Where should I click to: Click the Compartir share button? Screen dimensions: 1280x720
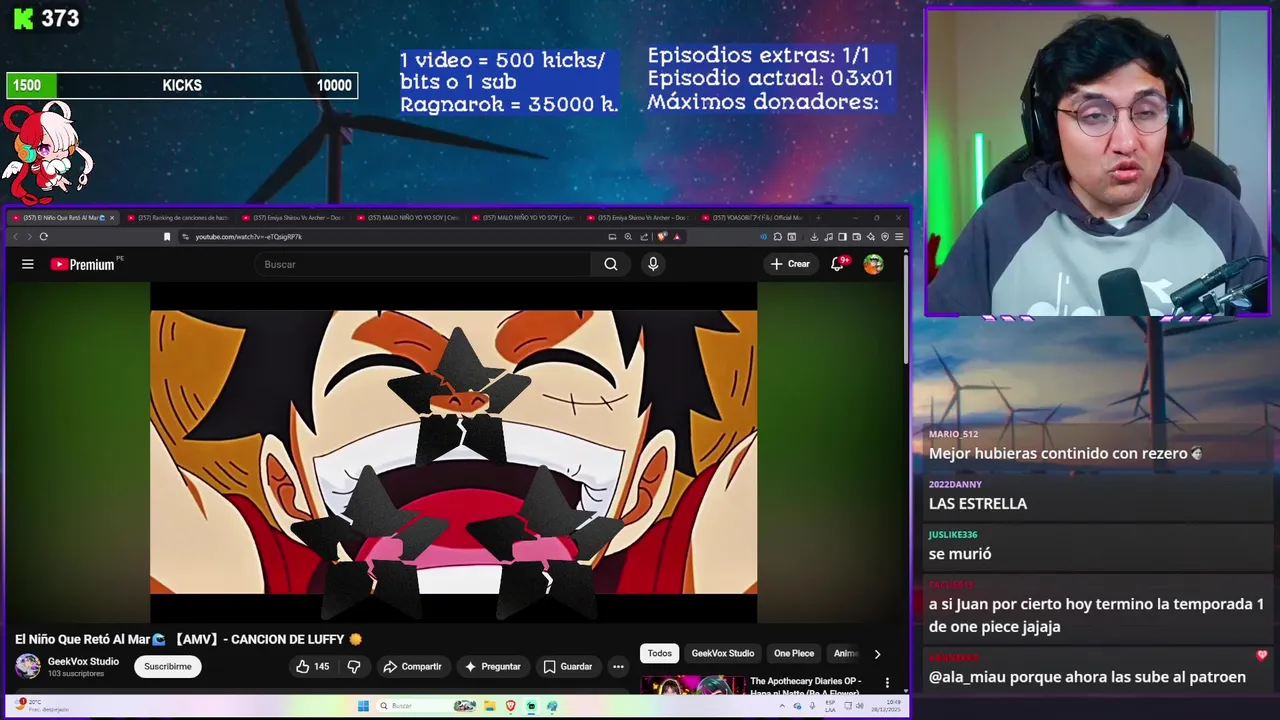pyautogui.click(x=412, y=666)
